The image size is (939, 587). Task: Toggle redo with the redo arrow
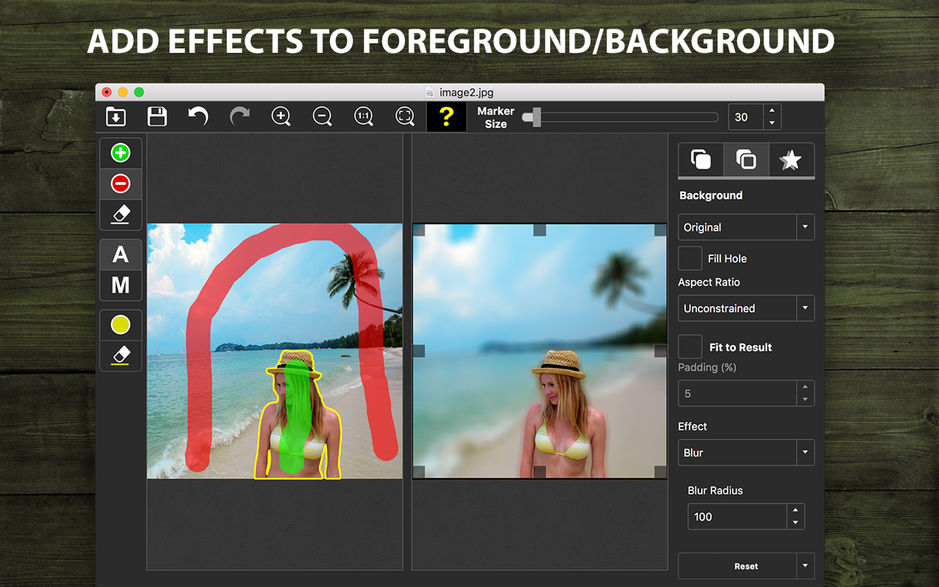pyautogui.click(x=238, y=116)
